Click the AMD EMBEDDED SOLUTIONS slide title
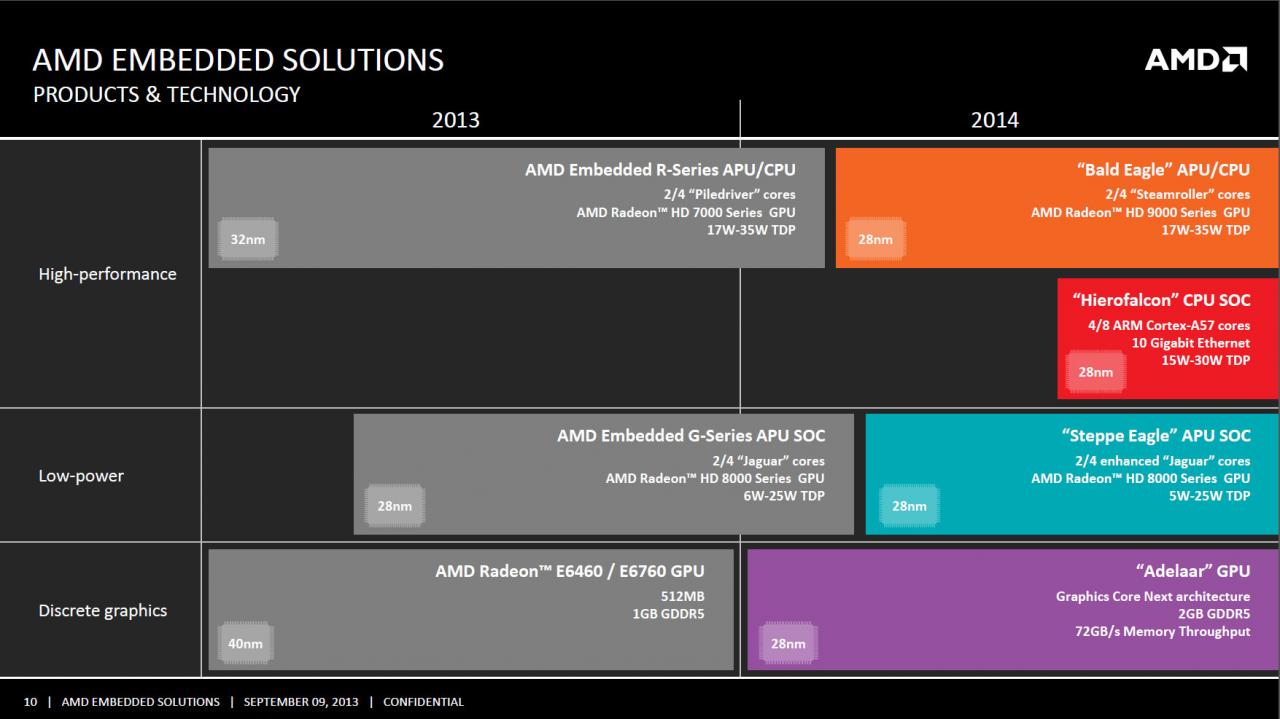Viewport: 1280px width, 719px height. 238,59
